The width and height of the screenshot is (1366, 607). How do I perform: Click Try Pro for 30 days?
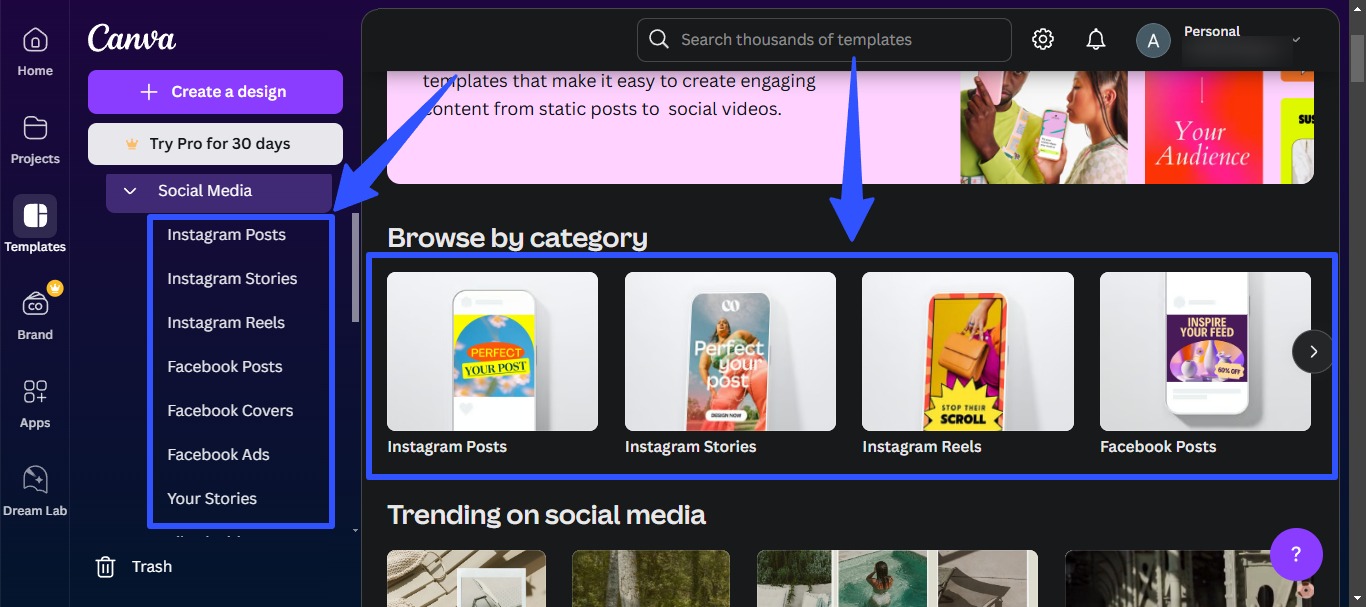214,143
